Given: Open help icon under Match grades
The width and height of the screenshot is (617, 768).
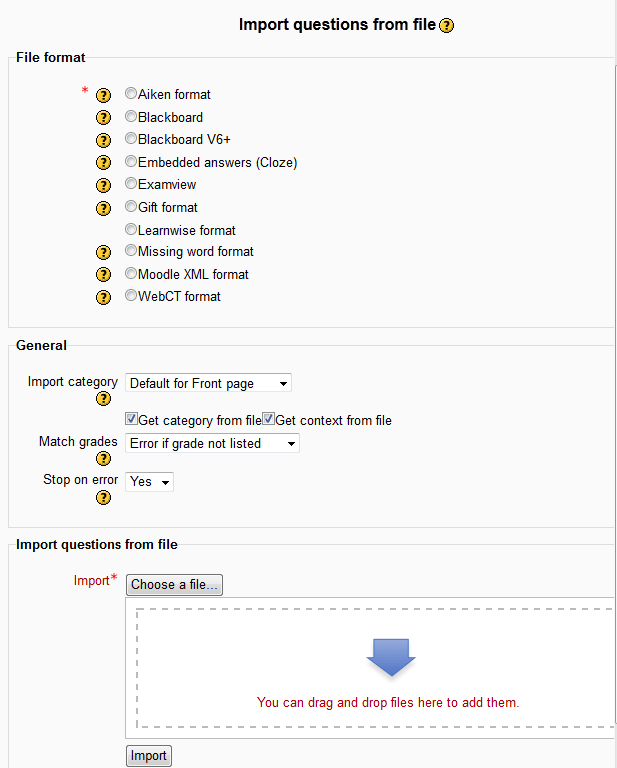Looking at the screenshot, I should [103, 459].
